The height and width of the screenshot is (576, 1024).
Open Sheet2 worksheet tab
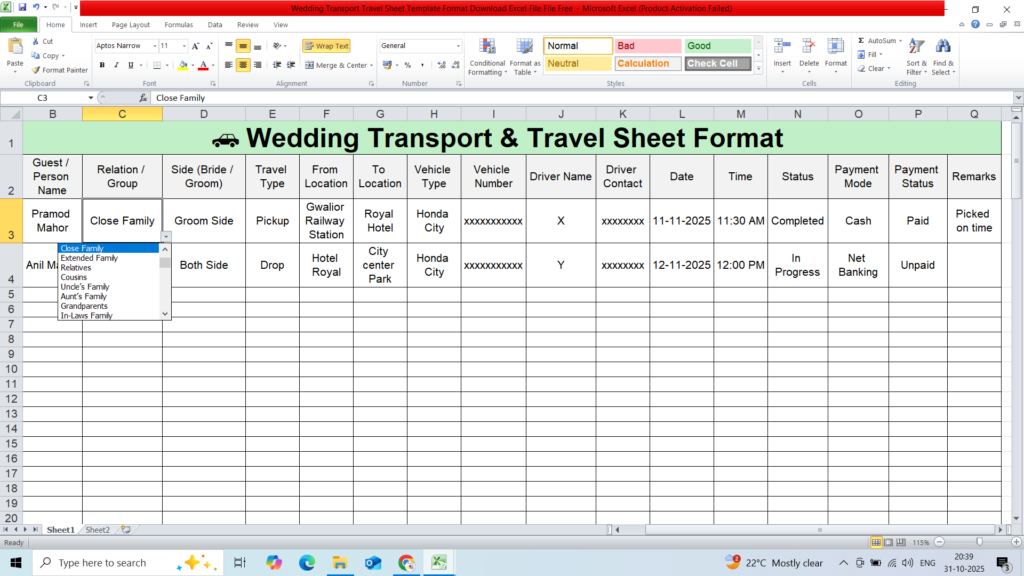tap(97, 529)
